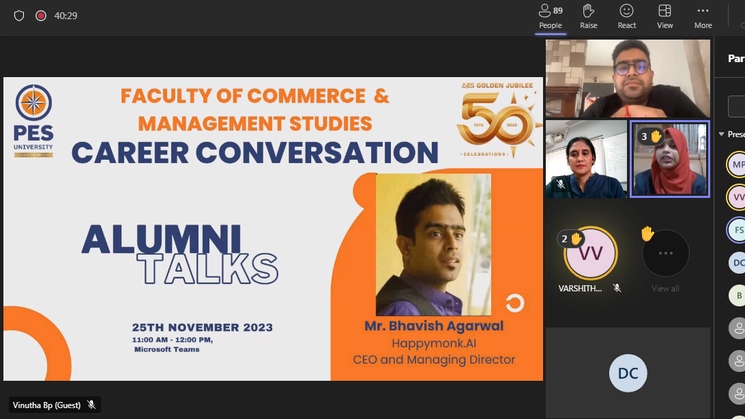The image size is (745, 419).
Task: Click the Vinutha Bp (Guest) name label
Action: (44, 405)
